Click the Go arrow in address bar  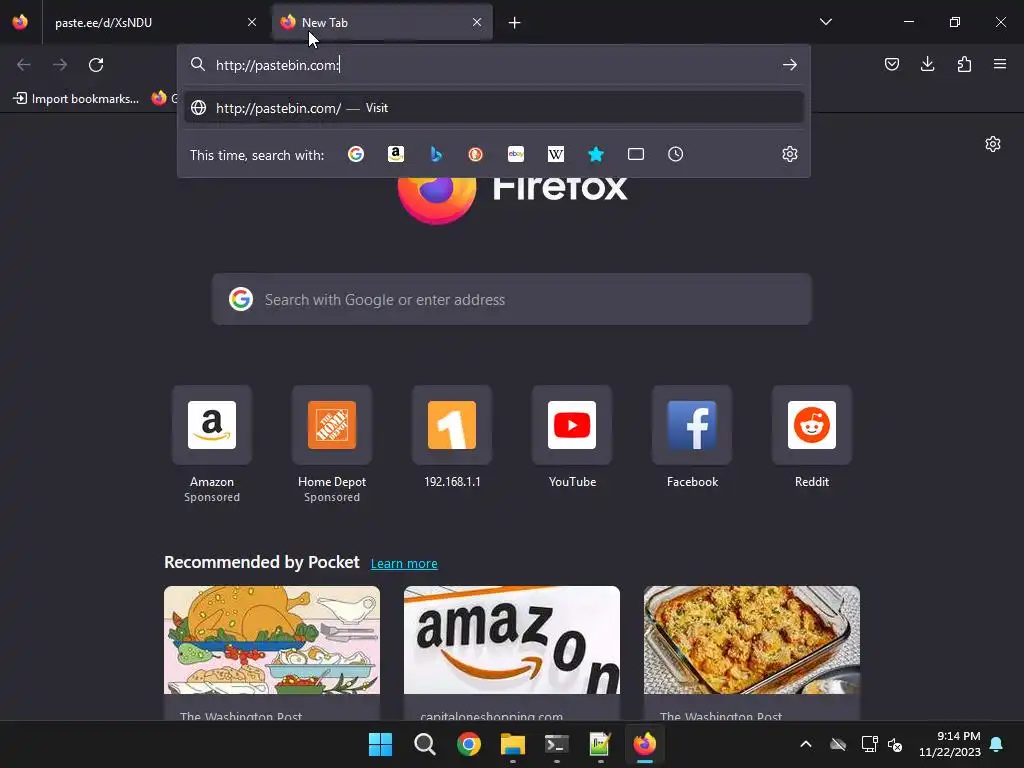pyautogui.click(x=790, y=65)
